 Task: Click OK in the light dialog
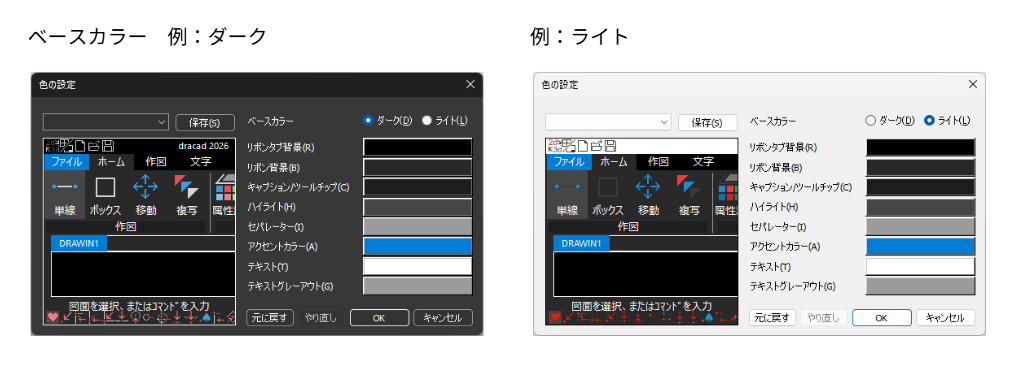coord(881,318)
